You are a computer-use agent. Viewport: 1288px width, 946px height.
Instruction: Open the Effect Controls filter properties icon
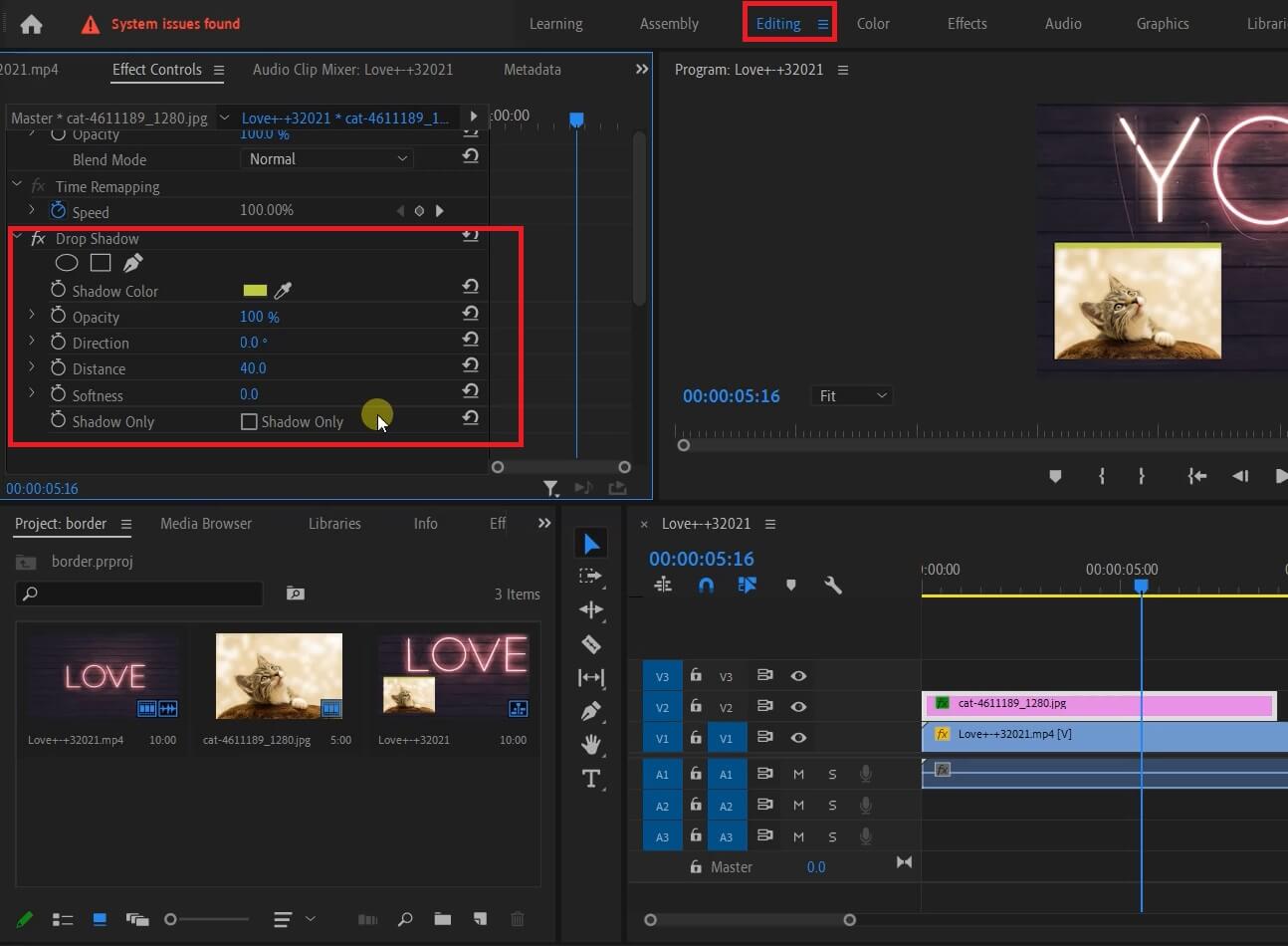coord(550,488)
